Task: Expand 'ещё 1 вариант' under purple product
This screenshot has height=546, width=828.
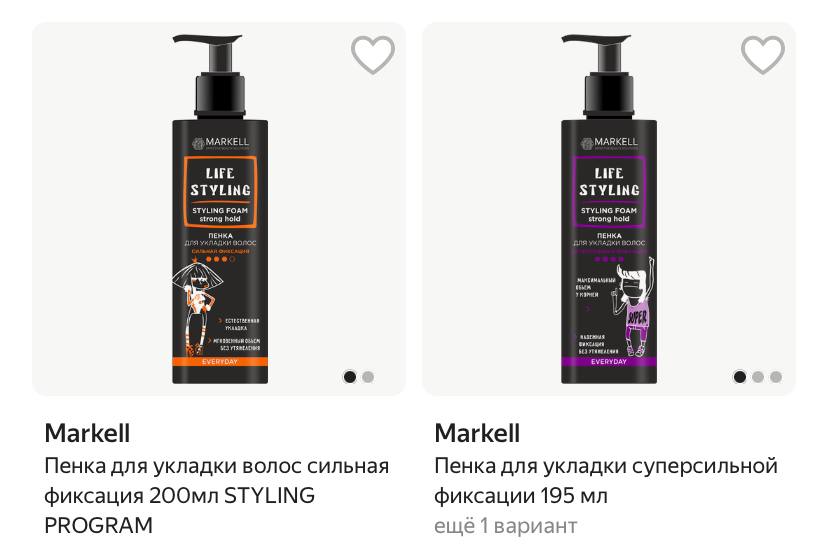Action: pos(505,526)
